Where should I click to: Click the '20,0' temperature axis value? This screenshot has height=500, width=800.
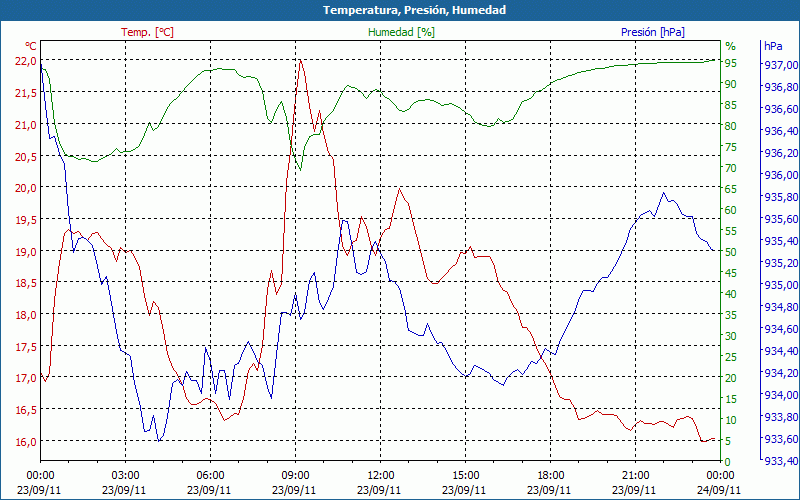(26, 188)
